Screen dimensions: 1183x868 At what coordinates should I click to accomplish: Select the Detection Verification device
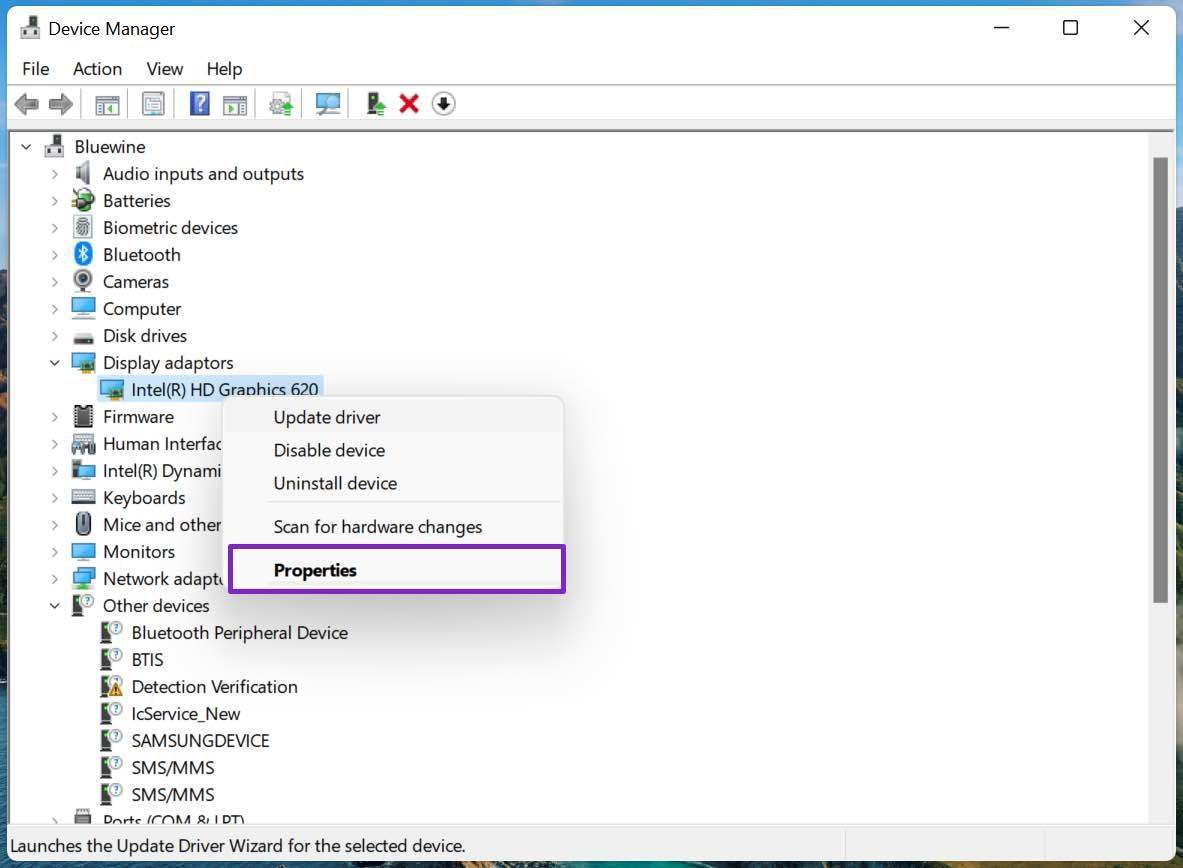214,687
